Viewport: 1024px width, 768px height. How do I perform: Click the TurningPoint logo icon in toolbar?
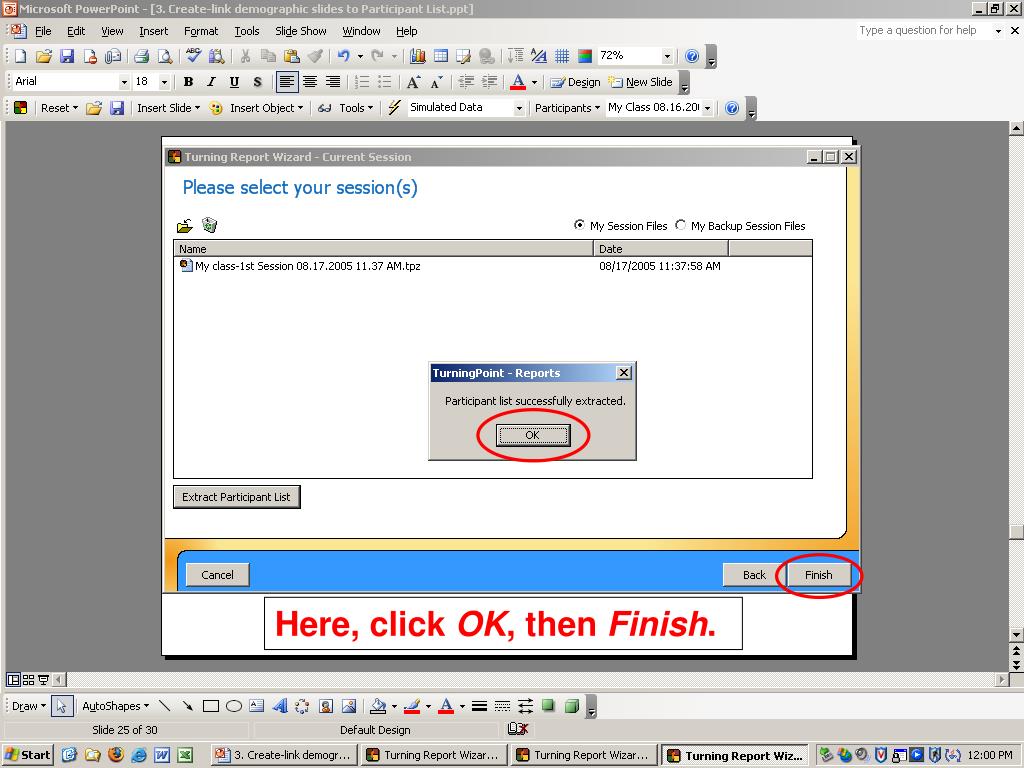[x=20, y=108]
